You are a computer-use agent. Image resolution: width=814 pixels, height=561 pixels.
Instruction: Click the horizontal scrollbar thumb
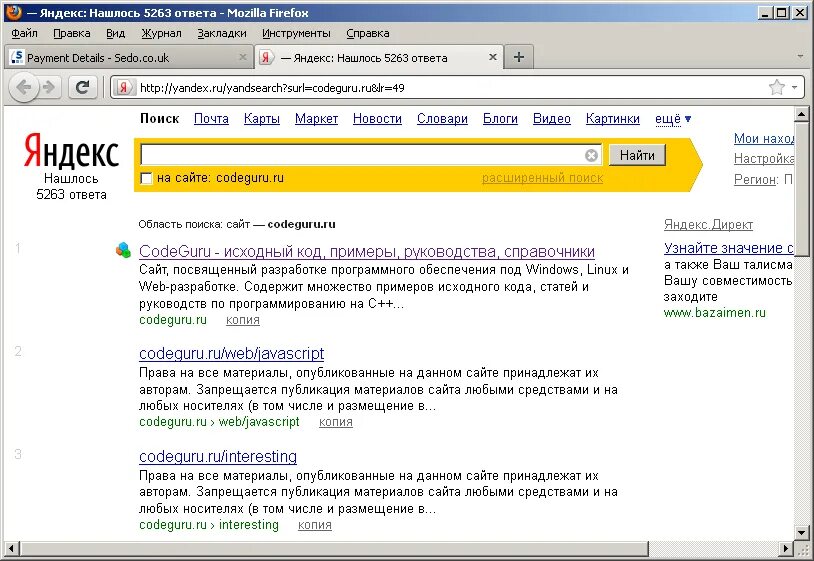click(x=334, y=548)
